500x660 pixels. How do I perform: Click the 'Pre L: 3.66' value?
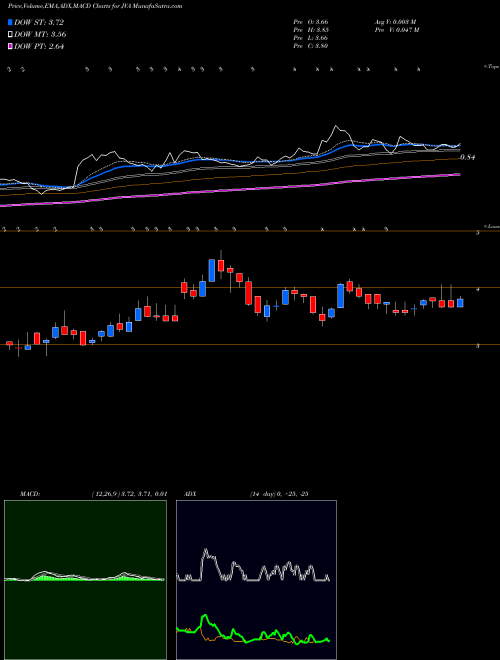[311, 38]
